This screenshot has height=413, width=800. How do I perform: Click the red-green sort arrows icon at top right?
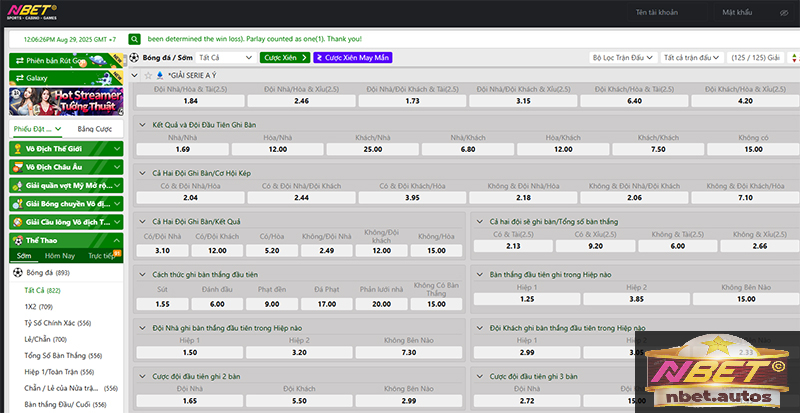coord(790,58)
